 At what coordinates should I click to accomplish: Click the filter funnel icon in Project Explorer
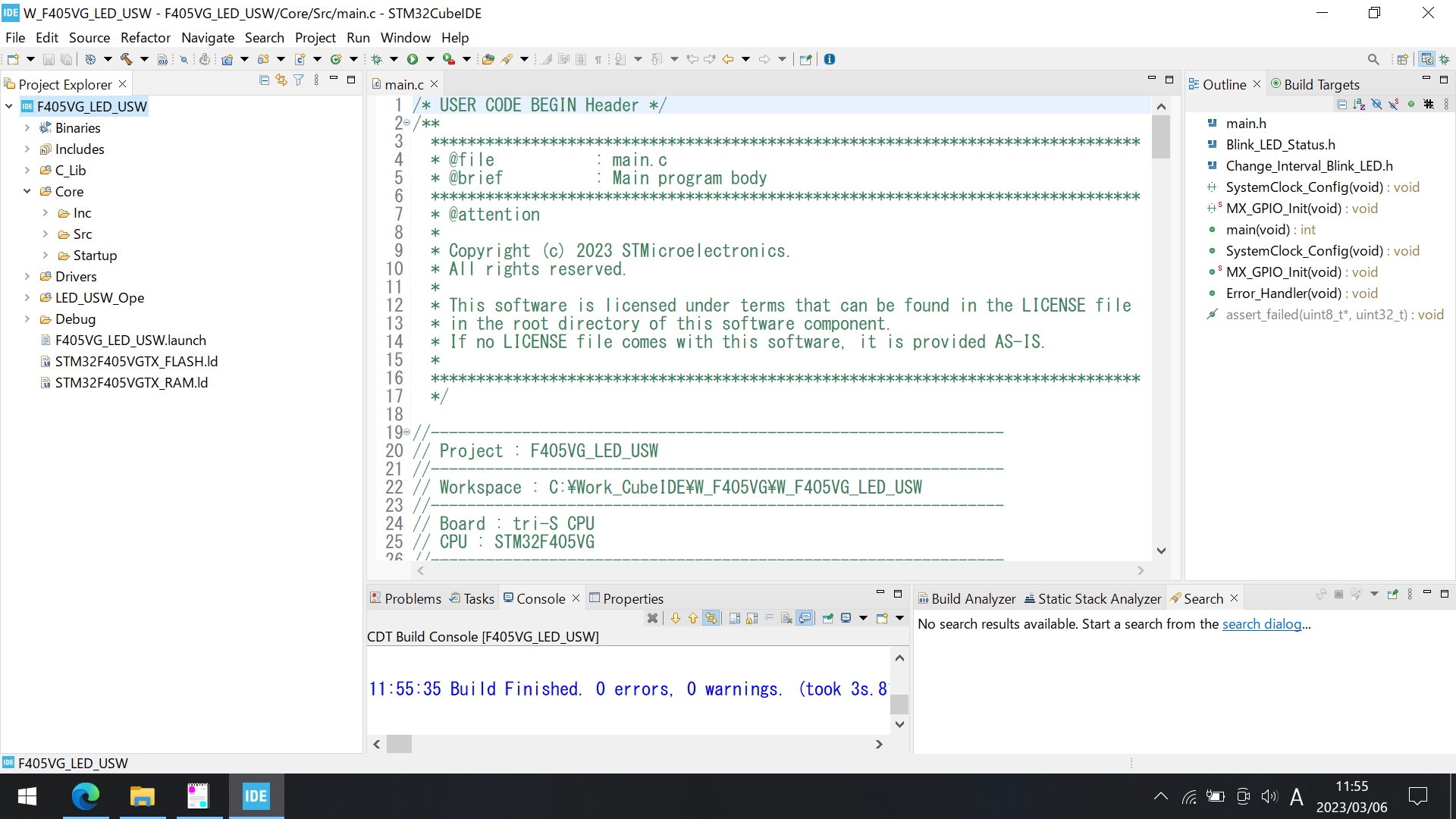point(299,80)
